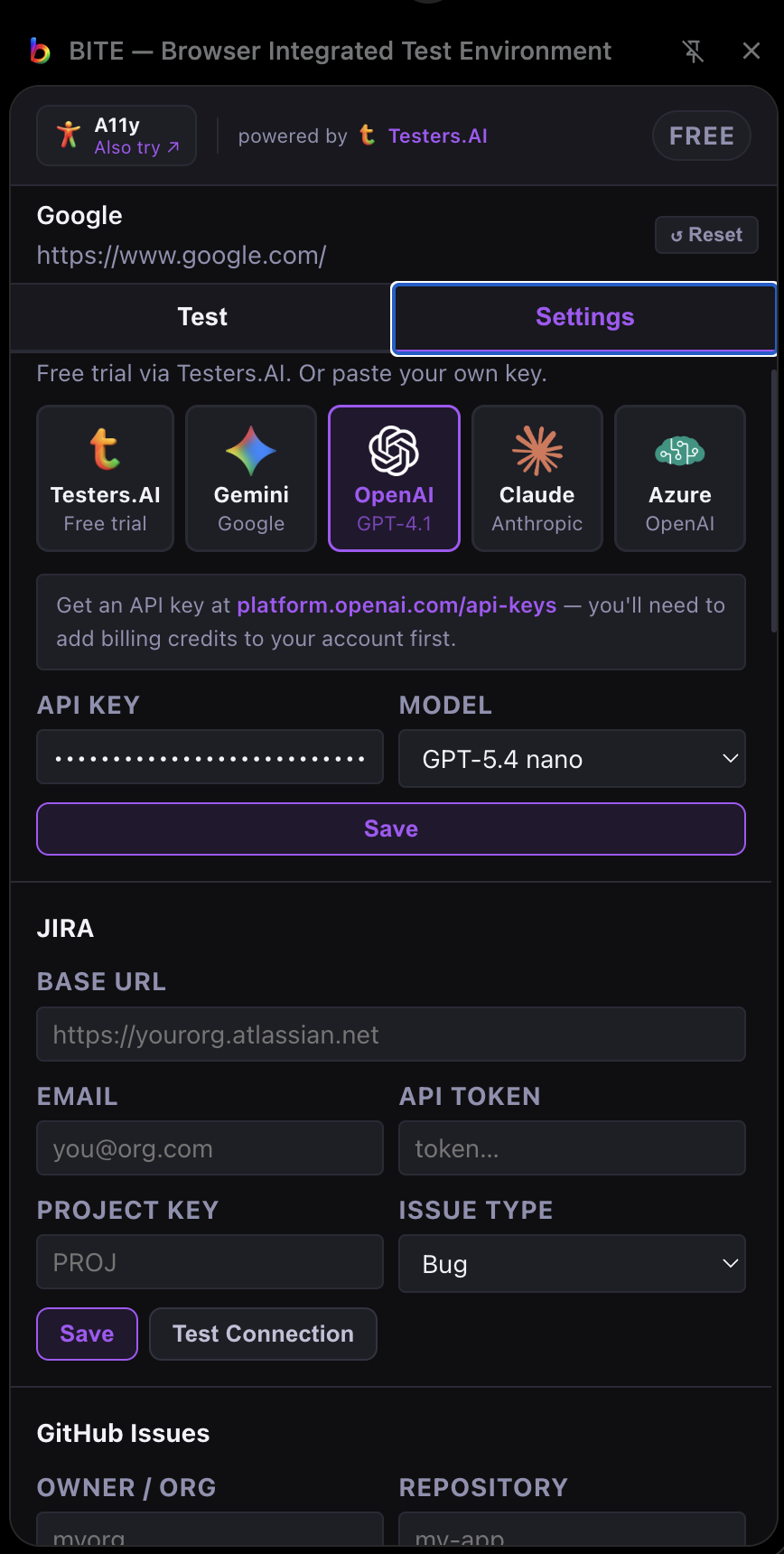Click the BITE logo icon

pos(40,51)
